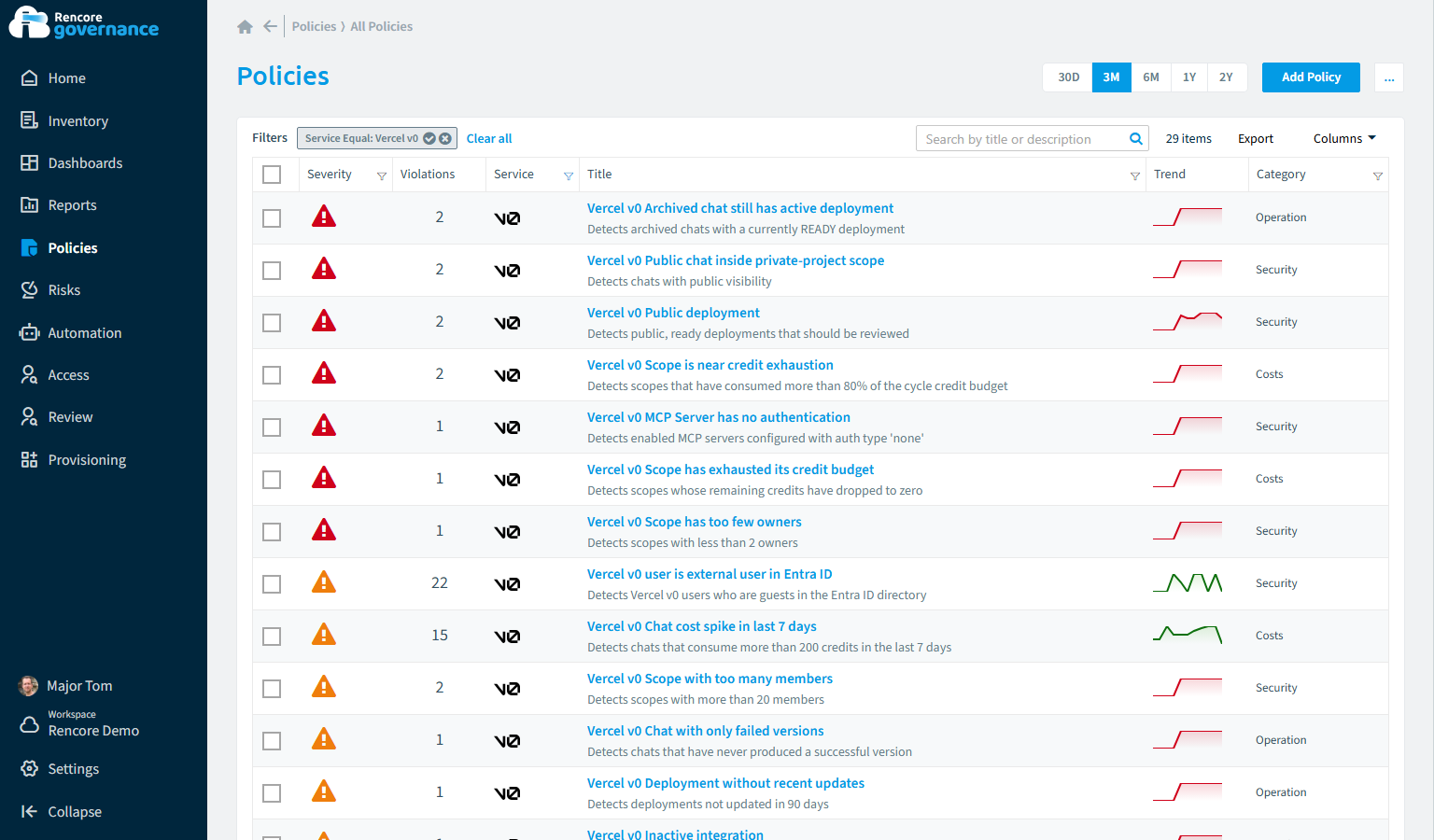The width and height of the screenshot is (1434, 840).
Task: Open the more options (...) menu
Action: click(1389, 77)
